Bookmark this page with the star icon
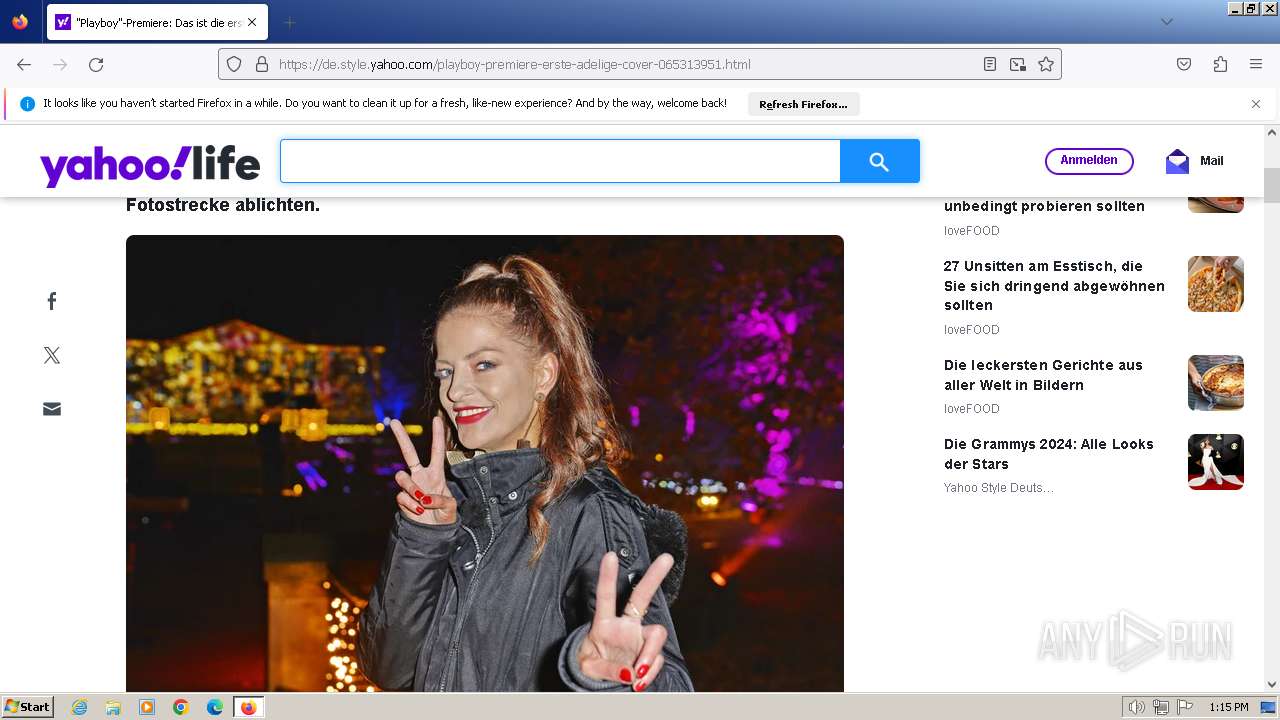This screenshot has width=1280, height=720. tap(1046, 64)
